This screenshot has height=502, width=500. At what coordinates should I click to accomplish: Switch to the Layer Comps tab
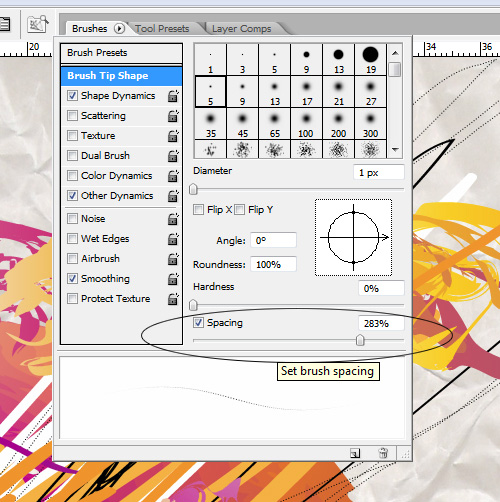click(241, 29)
